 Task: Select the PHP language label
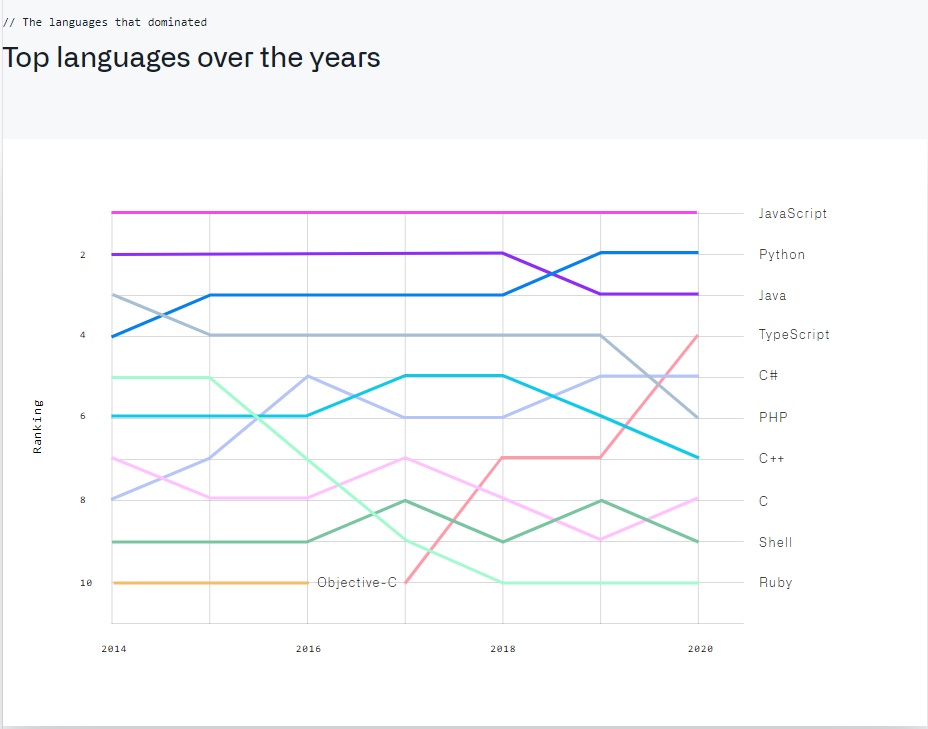click(x=773, y=417)
